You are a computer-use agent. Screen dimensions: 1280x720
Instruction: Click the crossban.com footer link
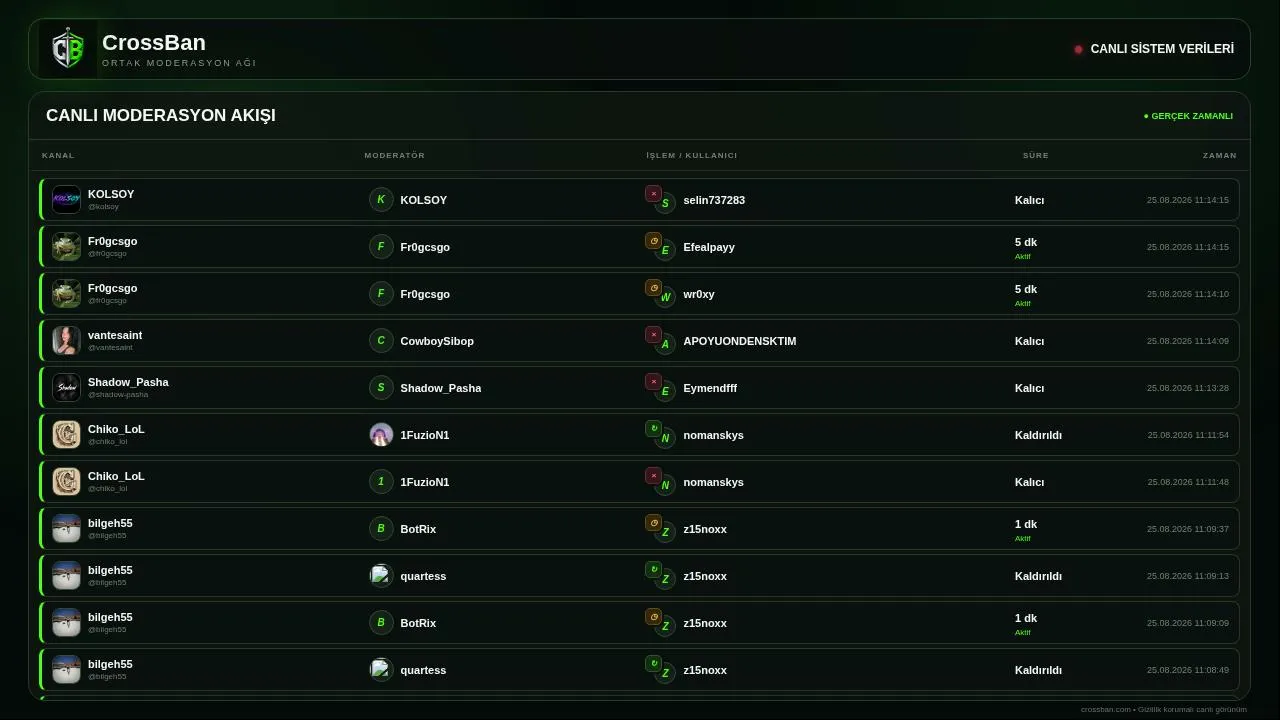pos(1105,709)
